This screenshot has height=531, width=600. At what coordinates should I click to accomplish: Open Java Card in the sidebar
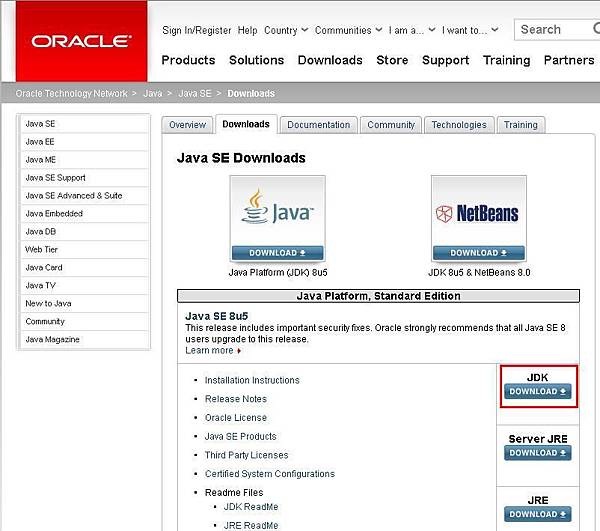(85, 268)
